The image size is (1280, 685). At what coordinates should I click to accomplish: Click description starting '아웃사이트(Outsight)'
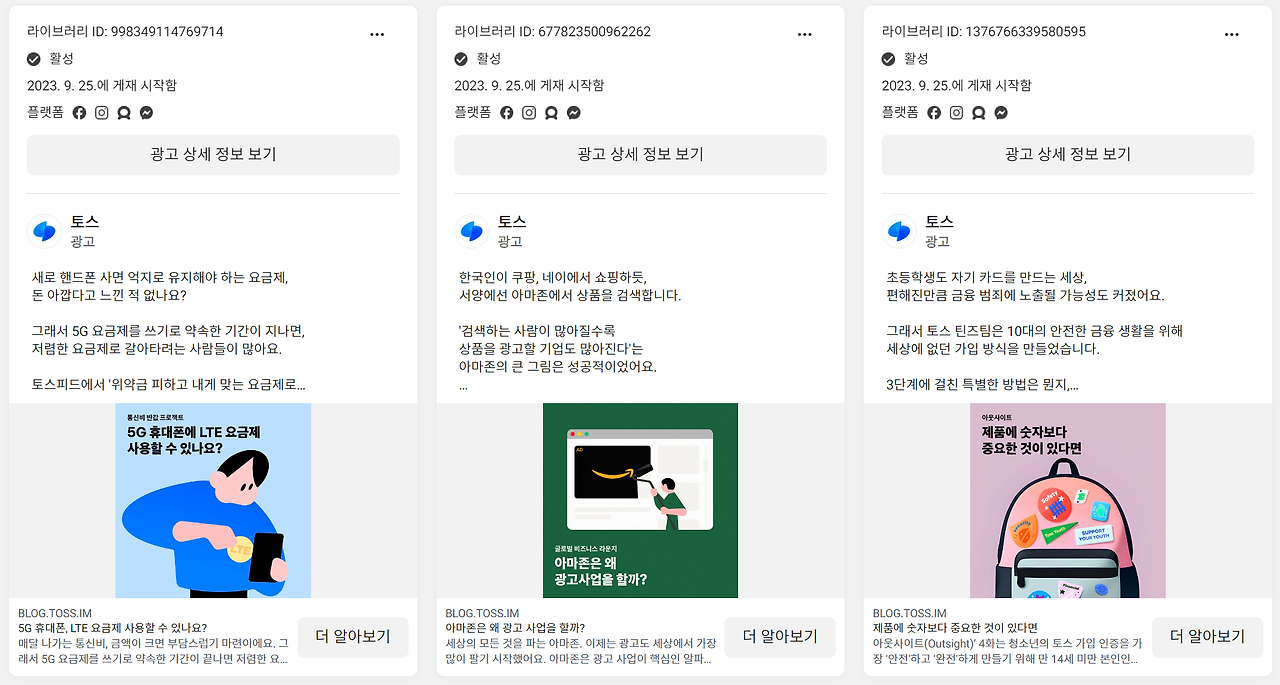(x=1007, y=651)
